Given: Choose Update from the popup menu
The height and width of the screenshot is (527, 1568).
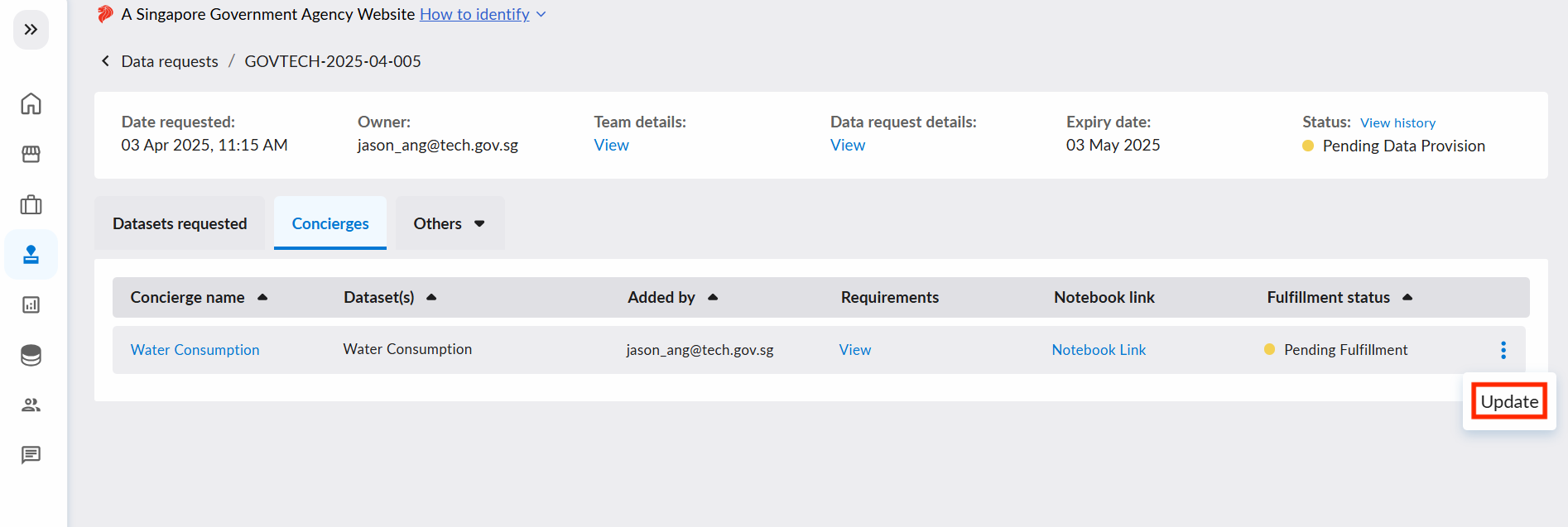Looking at the screenshot, I should [1509, 401].
